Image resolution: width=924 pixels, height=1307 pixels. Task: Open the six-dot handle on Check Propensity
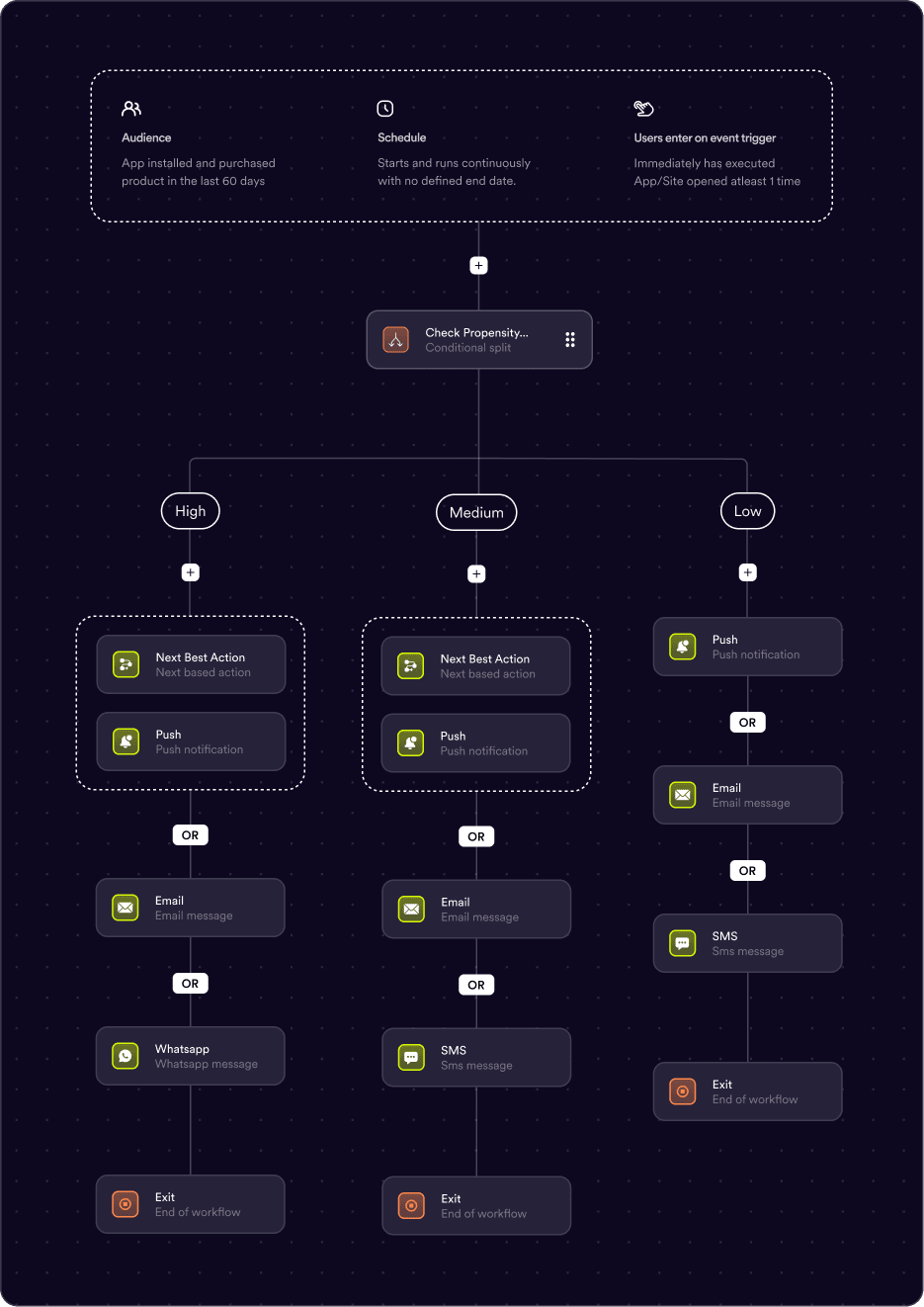pos(570,340)
